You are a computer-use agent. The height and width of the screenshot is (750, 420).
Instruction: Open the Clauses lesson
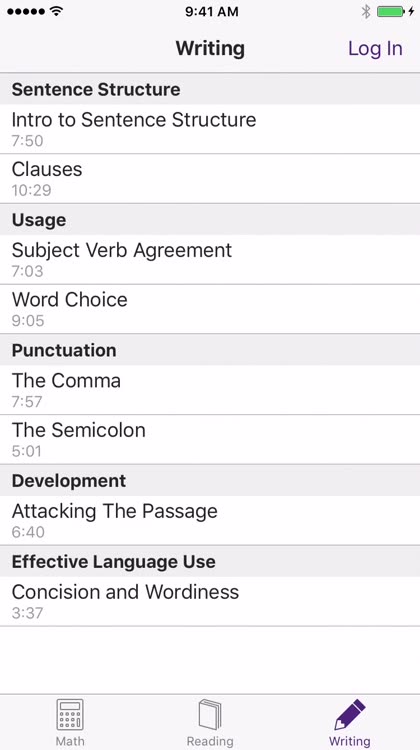coord(210,178)
